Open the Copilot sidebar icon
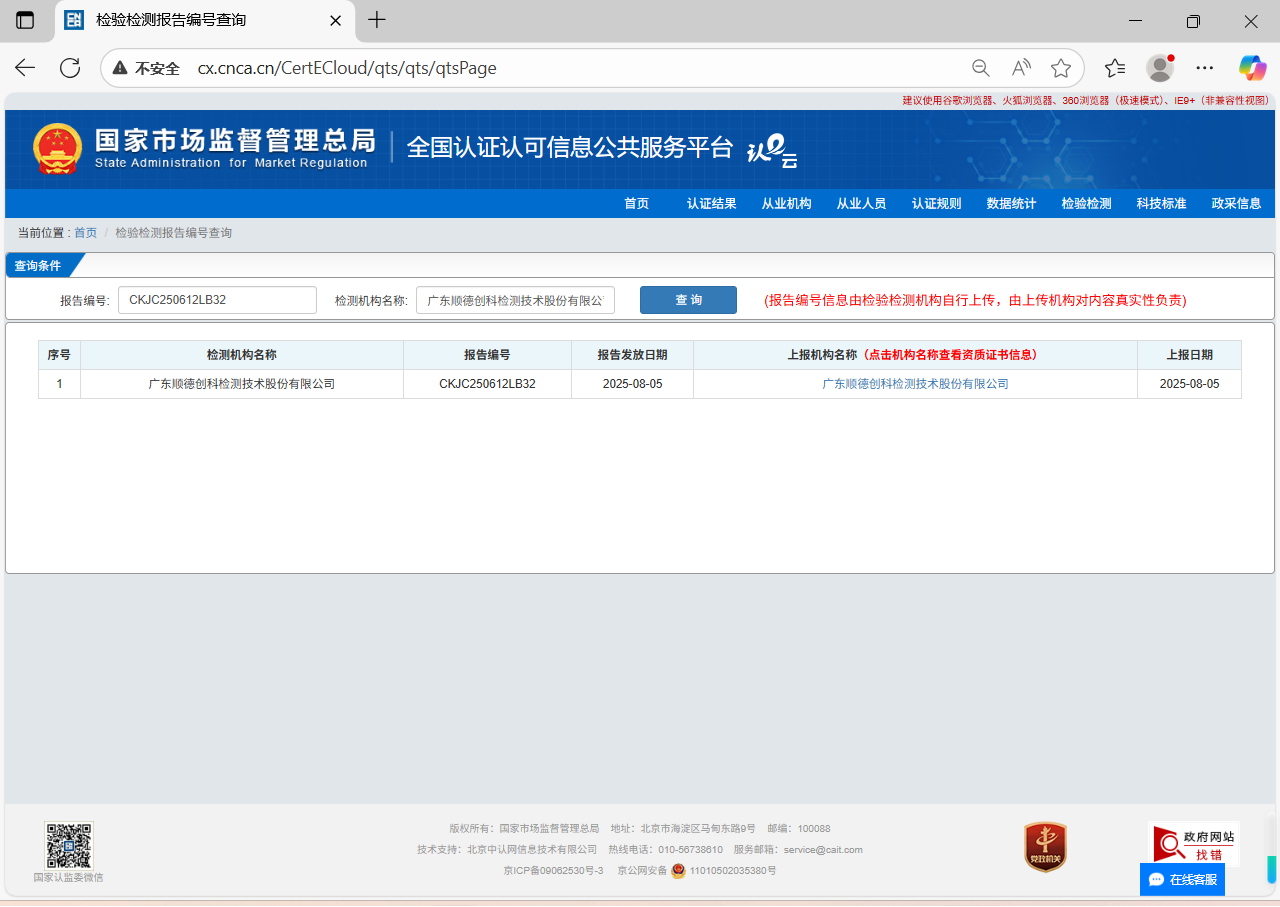 pos(1252,68)
